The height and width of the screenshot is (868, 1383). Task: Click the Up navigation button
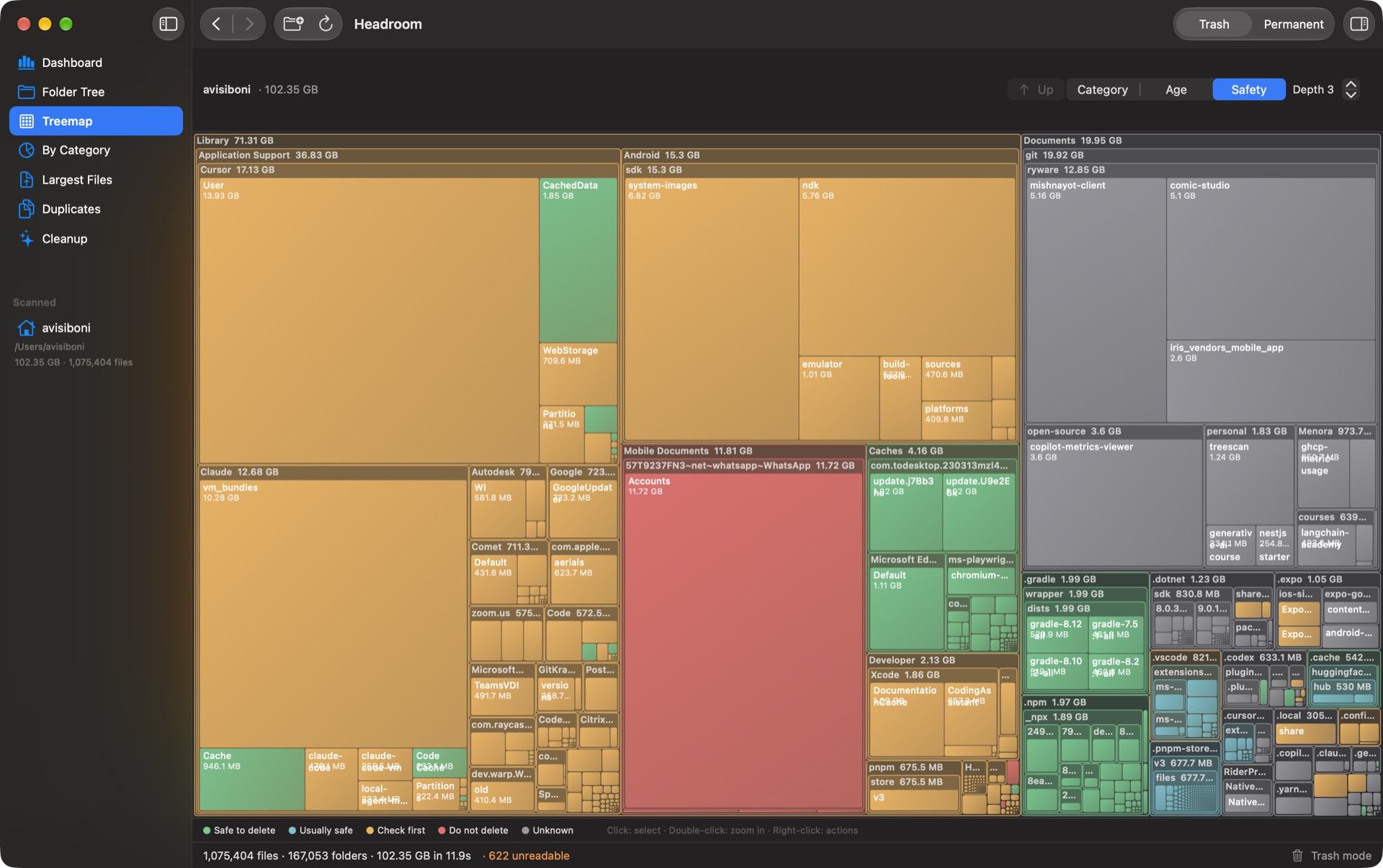(1036, 89)
